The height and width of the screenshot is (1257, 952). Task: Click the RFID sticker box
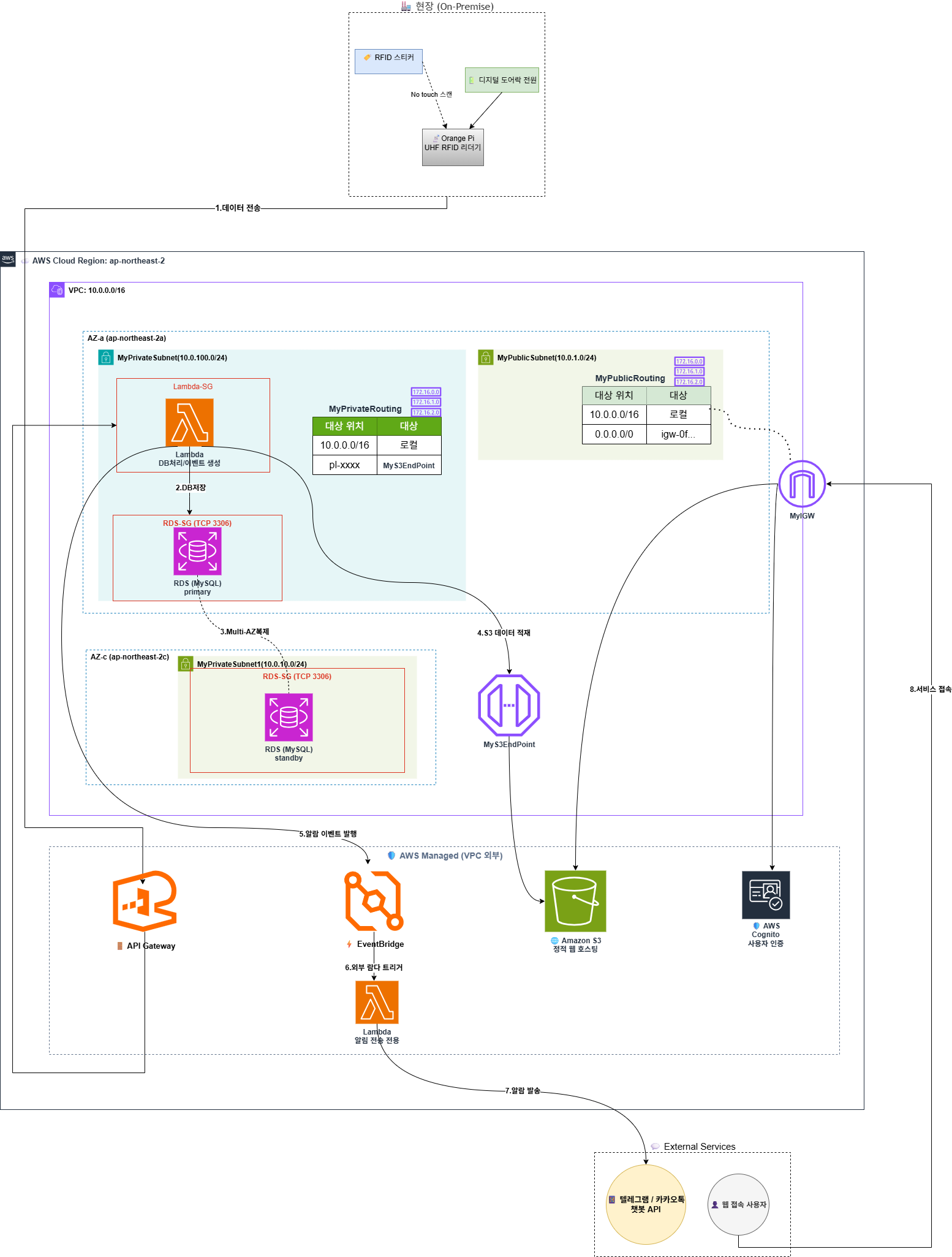tap(388, 61)
